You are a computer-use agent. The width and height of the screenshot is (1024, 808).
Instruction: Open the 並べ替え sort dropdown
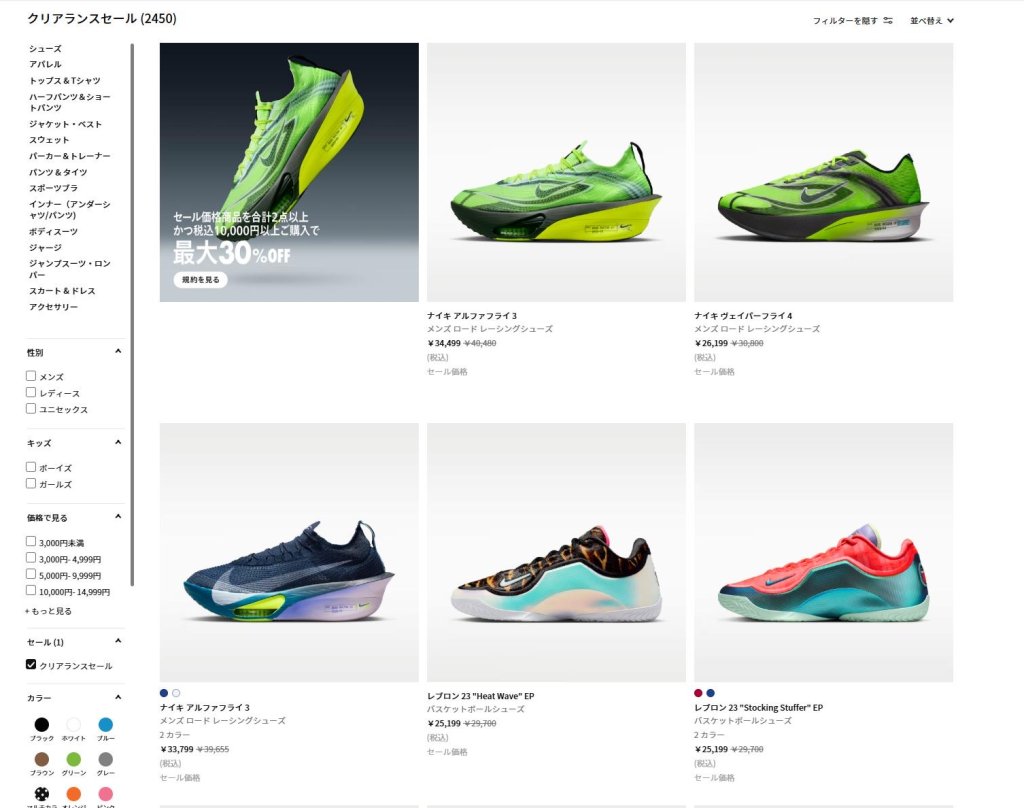931,20
